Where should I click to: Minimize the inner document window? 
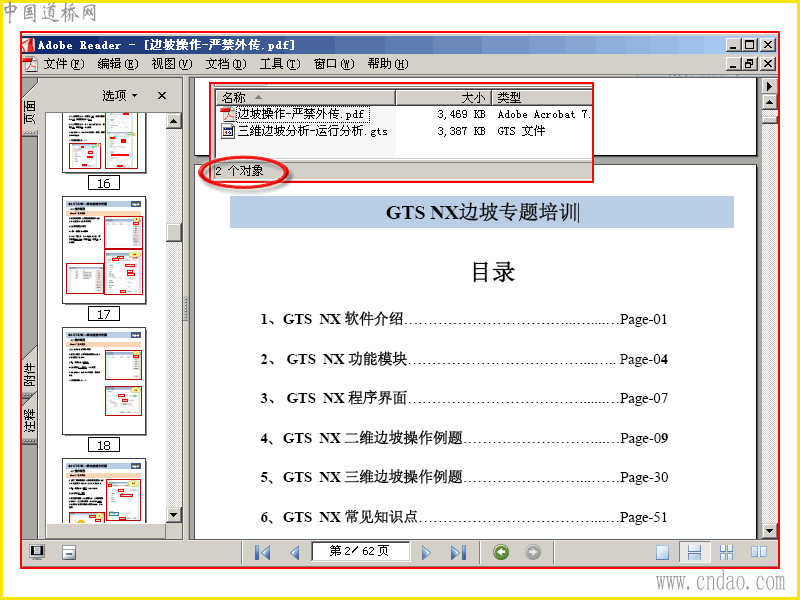pos(733,64)
